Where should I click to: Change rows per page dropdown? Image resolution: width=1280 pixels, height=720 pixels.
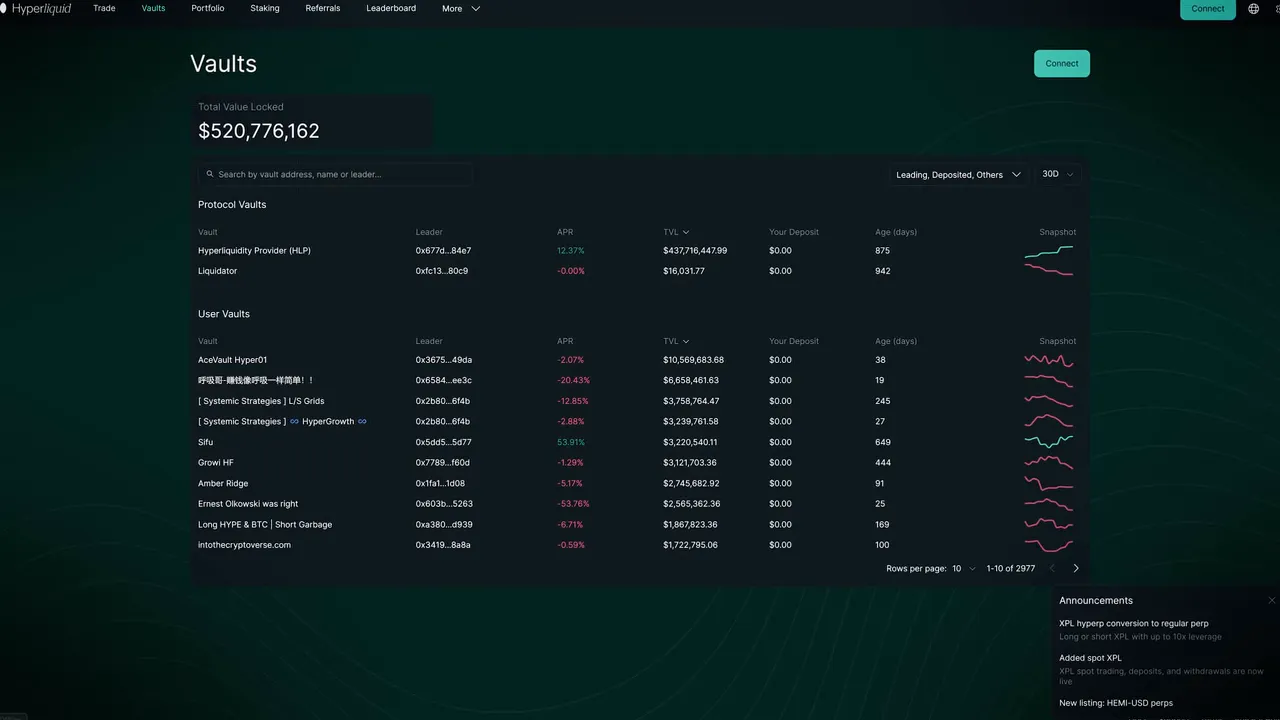pos(964,568)
